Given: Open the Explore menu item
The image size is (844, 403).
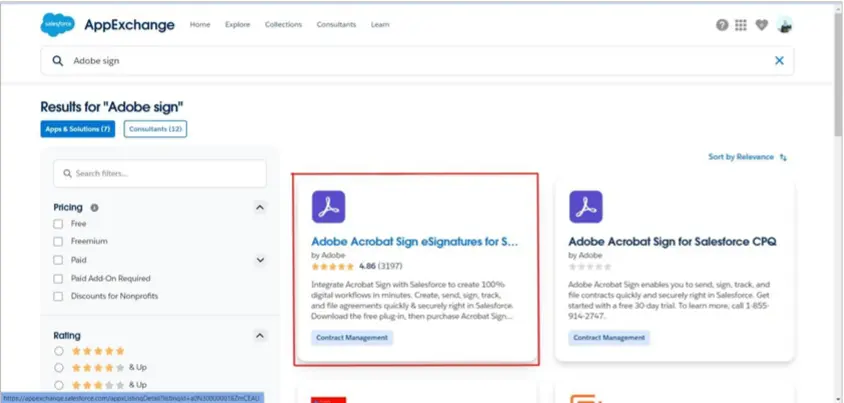Looking at the screenshot, I should click(237, 24).
